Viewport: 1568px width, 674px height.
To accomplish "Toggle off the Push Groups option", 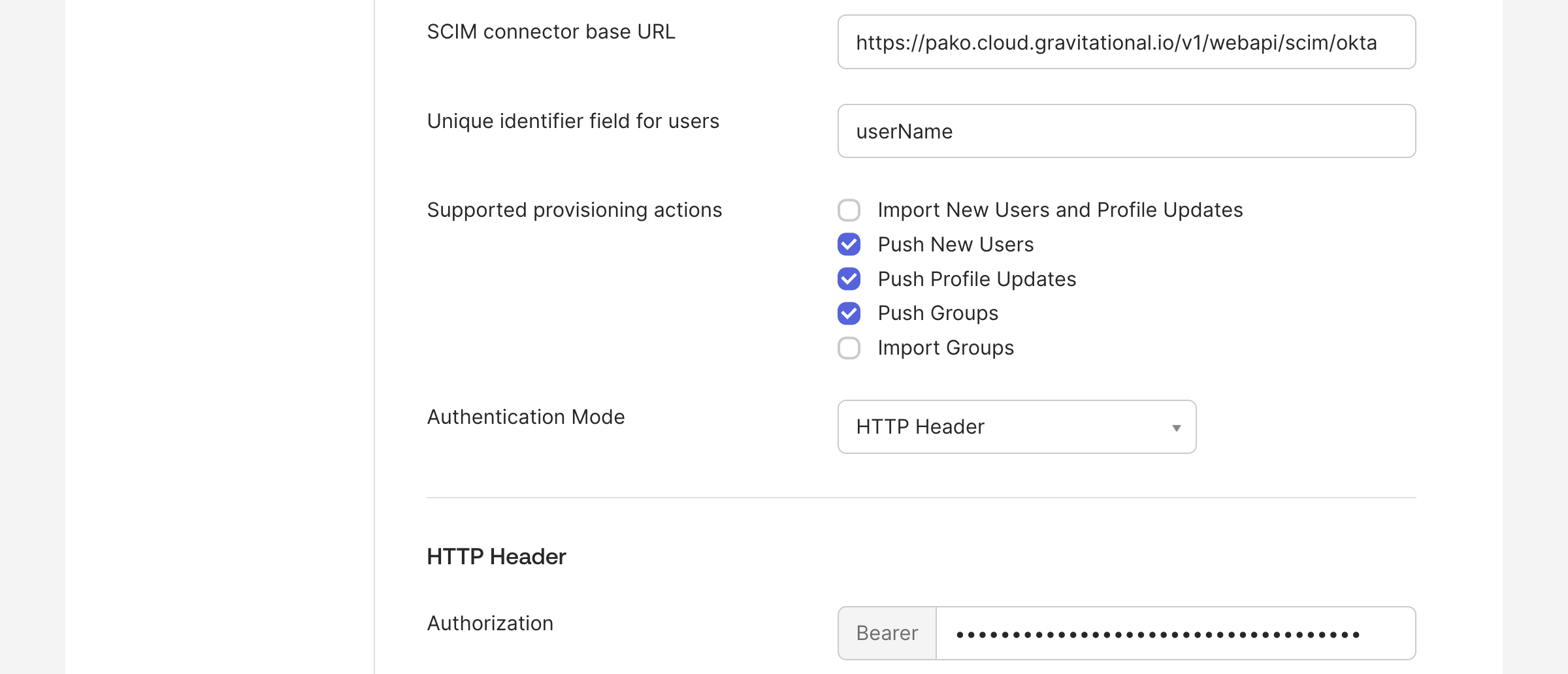I will [849, 313].
